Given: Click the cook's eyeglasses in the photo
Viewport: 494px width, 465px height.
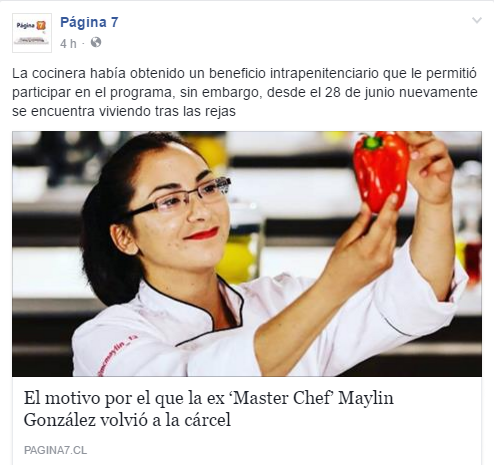Looking at the screenshot, I should pyautogui.click(x=180, y=198).
